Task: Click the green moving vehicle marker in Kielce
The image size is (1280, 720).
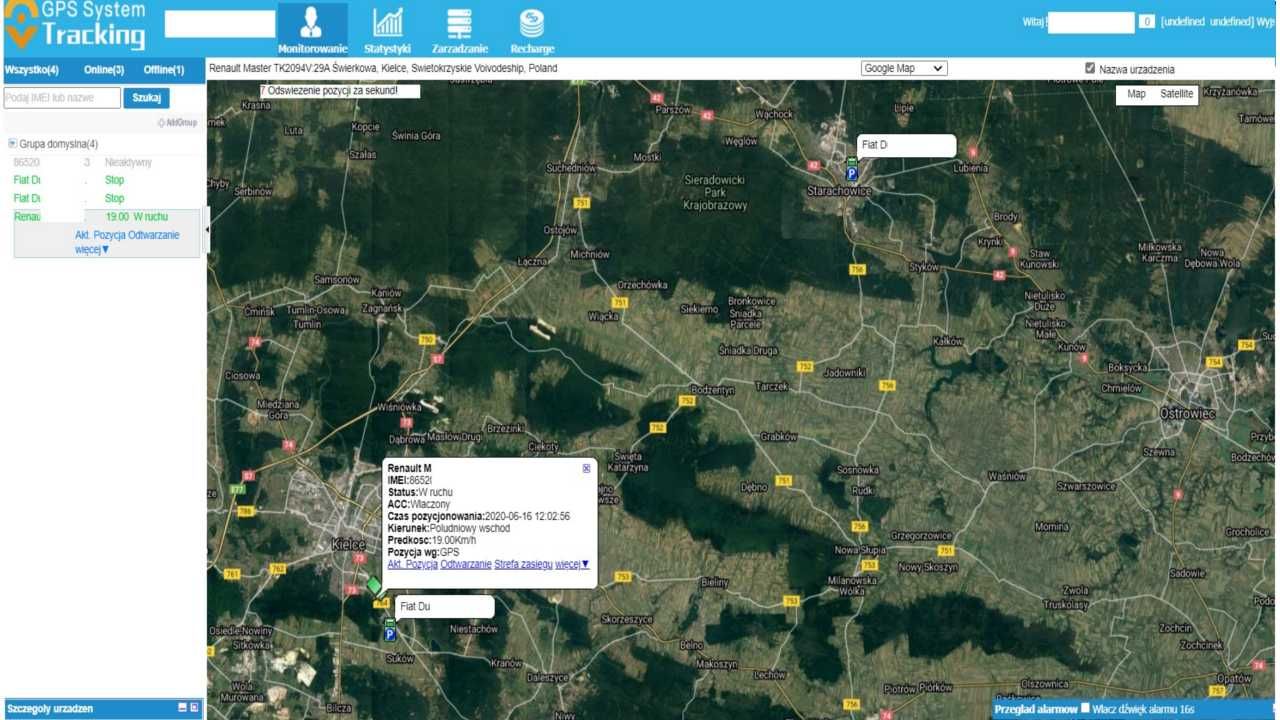Action: click(x=374, y=584)
